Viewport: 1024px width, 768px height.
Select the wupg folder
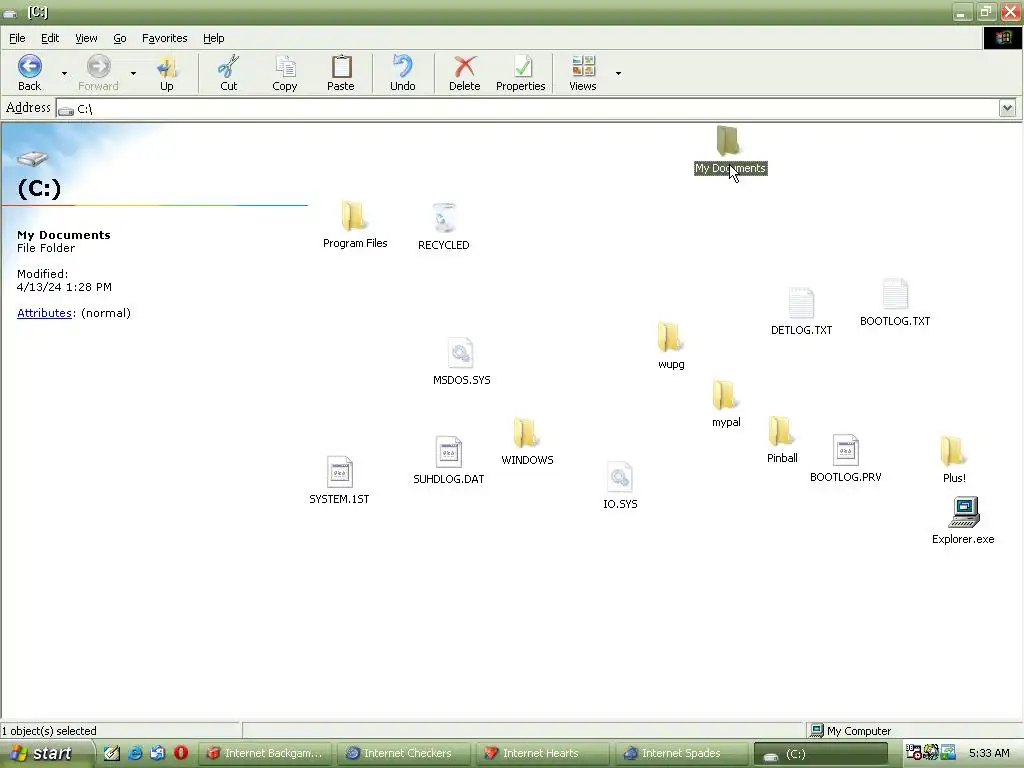(x=671, y=345)
